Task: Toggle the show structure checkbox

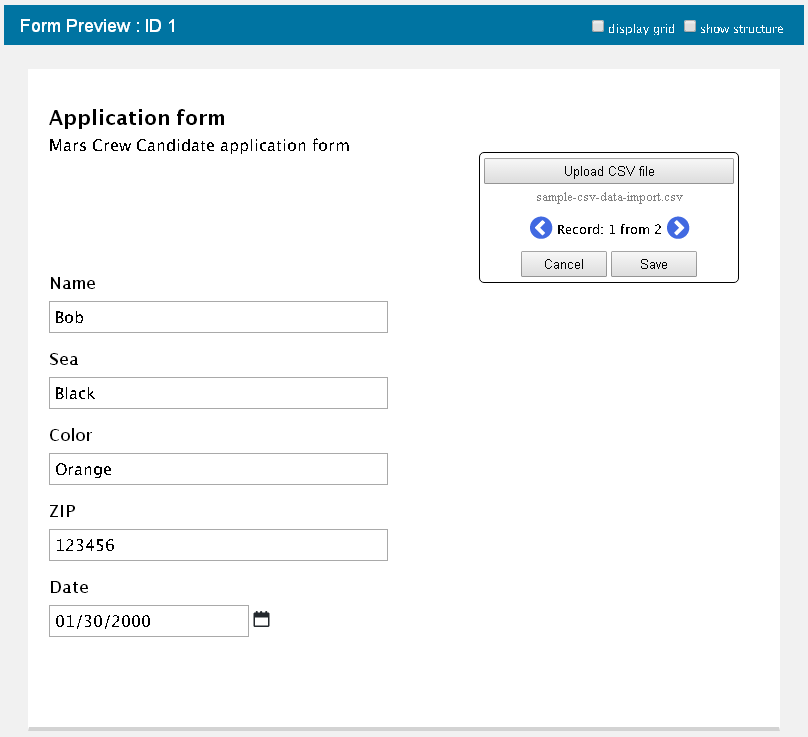Action: pos(690,27)
